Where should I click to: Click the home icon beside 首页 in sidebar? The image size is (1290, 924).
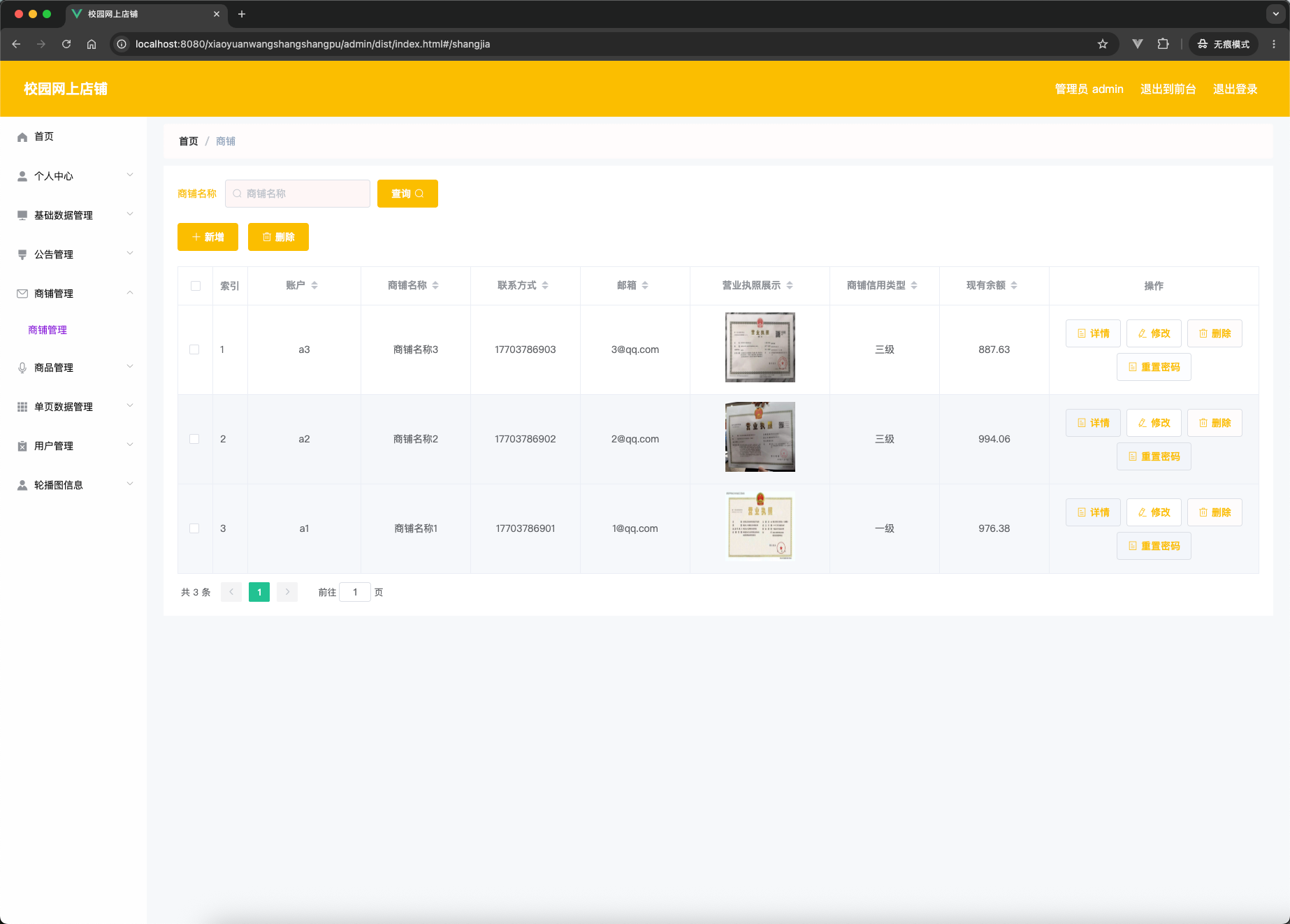22,137
